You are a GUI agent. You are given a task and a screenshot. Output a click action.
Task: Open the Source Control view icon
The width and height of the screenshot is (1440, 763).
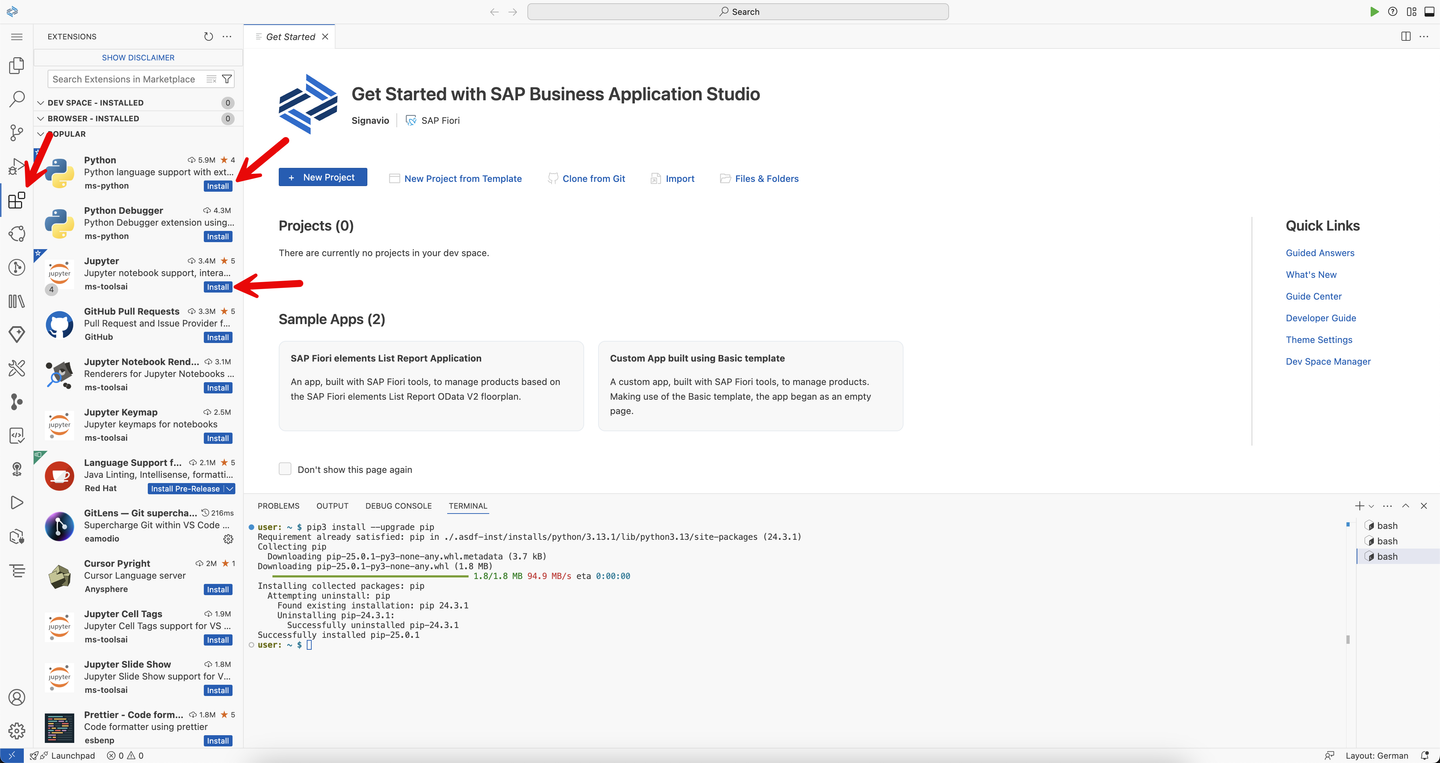pyautogui.click(x=16, y=133)
